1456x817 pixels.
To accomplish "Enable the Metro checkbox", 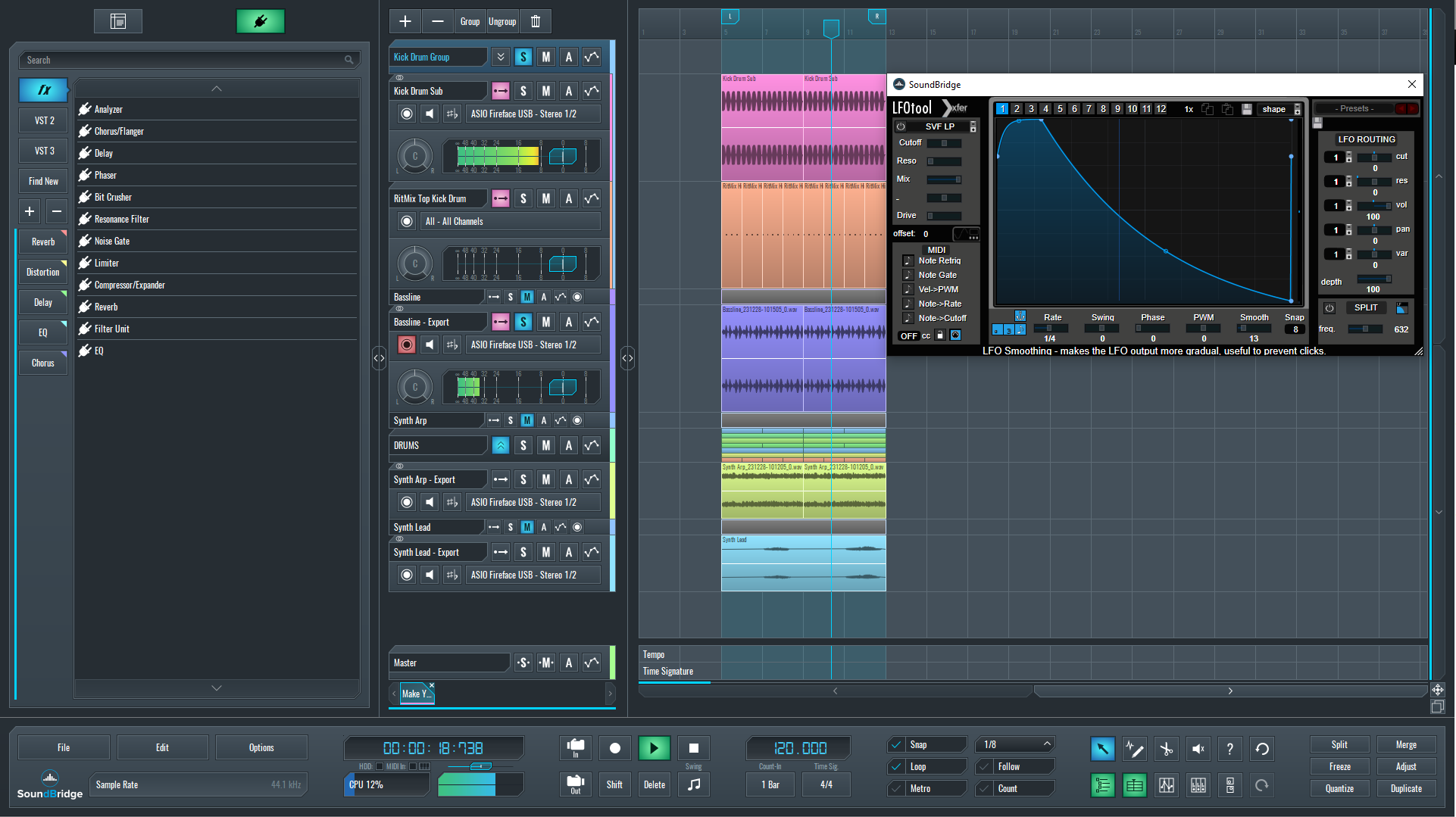I will tap(897, 789).
